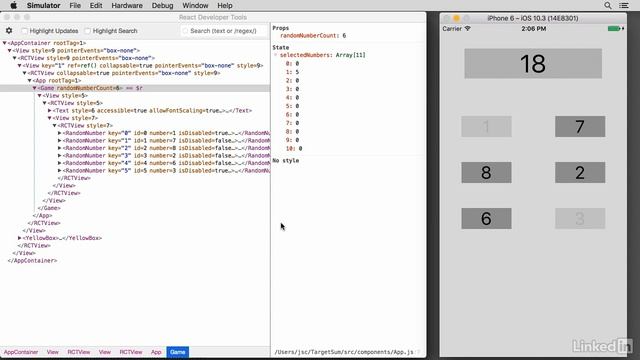Select the closing </Game> tag row
Viewport: 640px width, 360px height.
coord(49,208)
